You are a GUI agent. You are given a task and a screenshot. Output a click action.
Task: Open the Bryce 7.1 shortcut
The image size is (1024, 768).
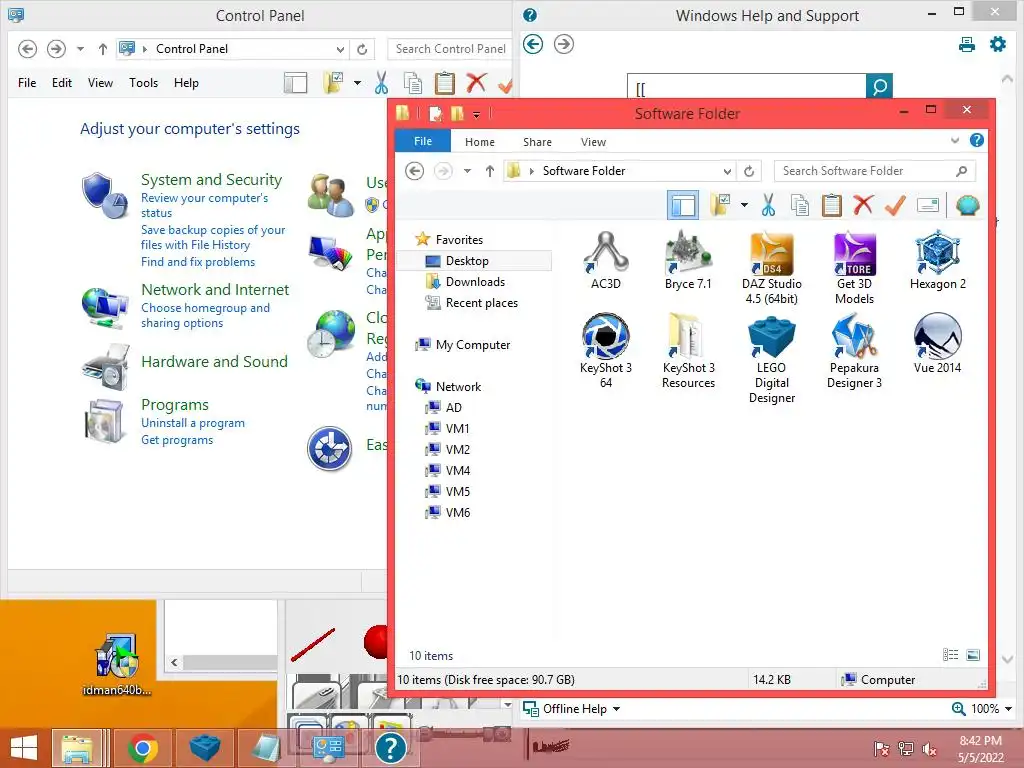click(x=688, y=261)
